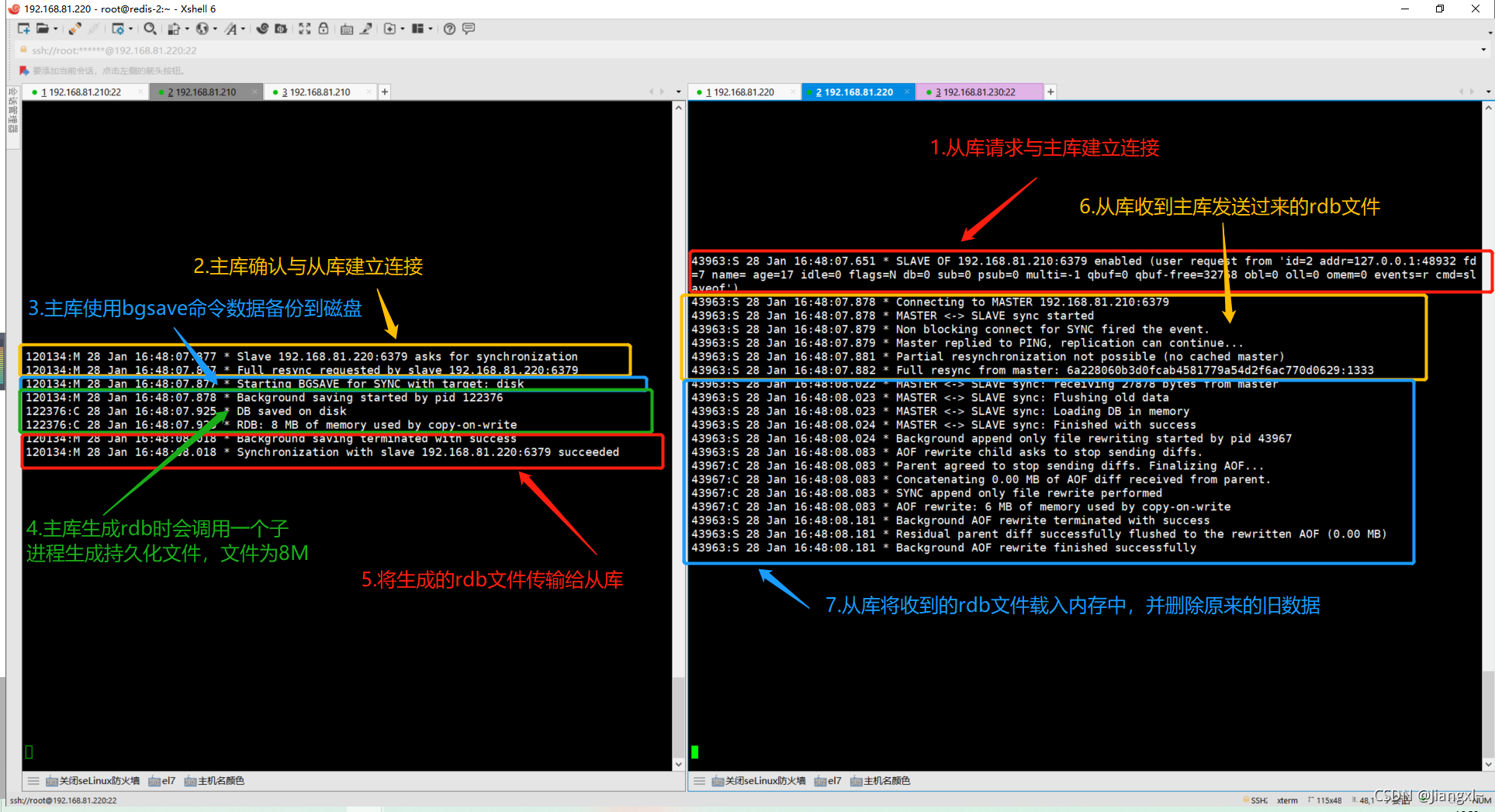The width and height of the screenshot is (1495, 812).
Task: Add a new tab in left pane
Action: [385, 92]
